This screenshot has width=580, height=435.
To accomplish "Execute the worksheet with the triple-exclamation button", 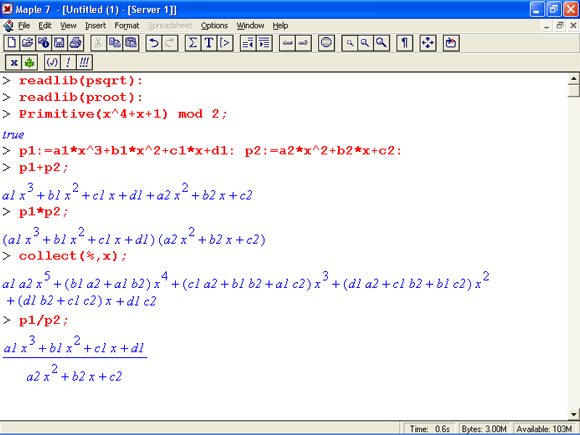I will (84, 63).
